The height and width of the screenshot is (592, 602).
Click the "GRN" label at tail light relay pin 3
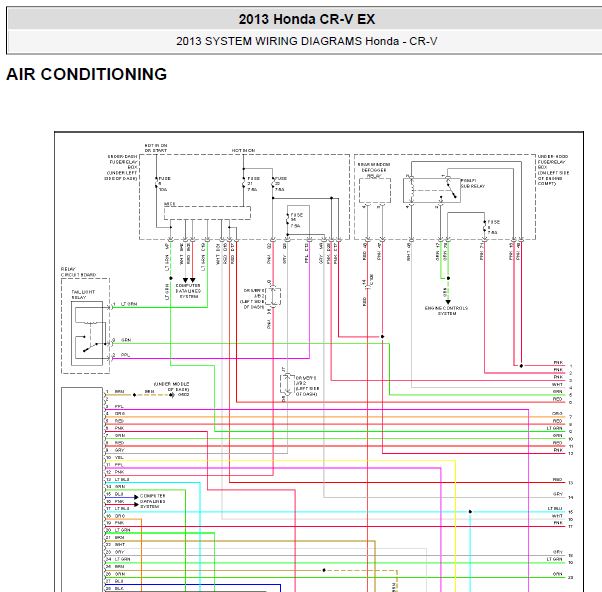coord(126,340)
